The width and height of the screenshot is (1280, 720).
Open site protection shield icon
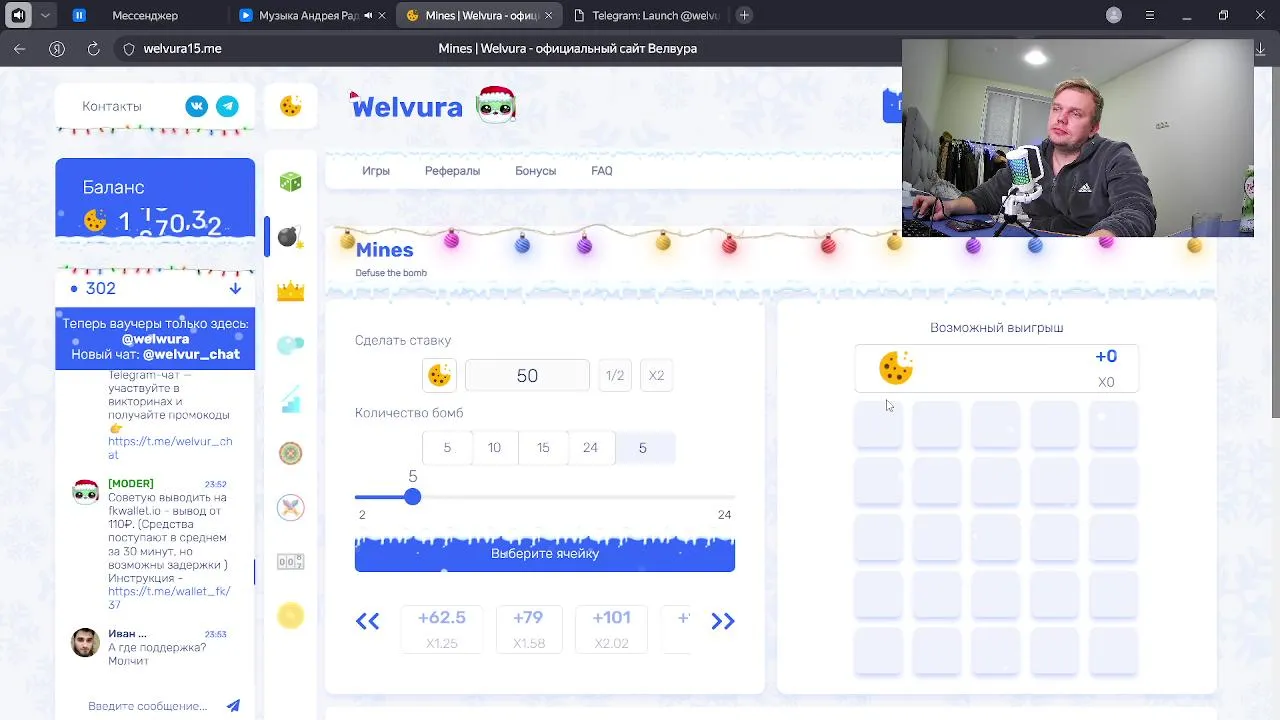pyautogui.click(x=129, y=48)
